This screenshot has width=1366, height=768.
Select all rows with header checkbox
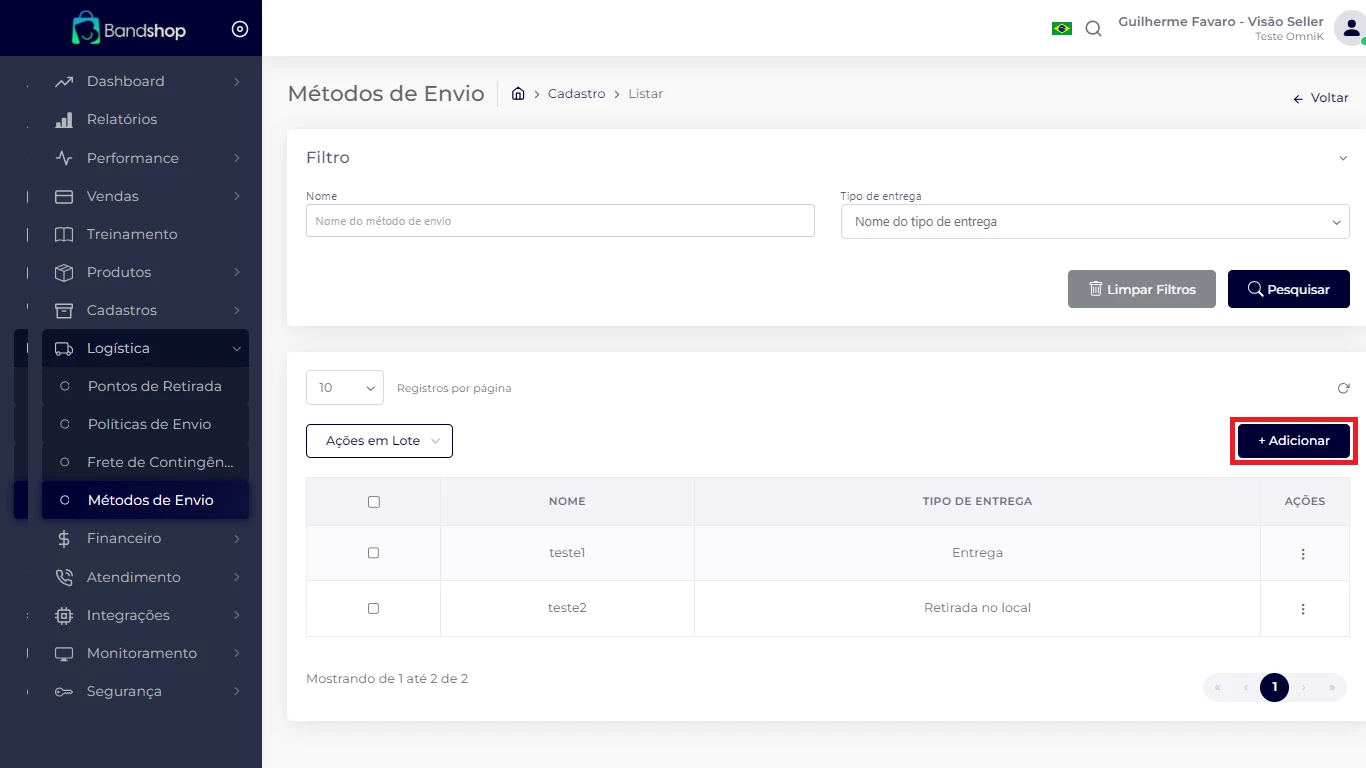(x=374, y=502)
